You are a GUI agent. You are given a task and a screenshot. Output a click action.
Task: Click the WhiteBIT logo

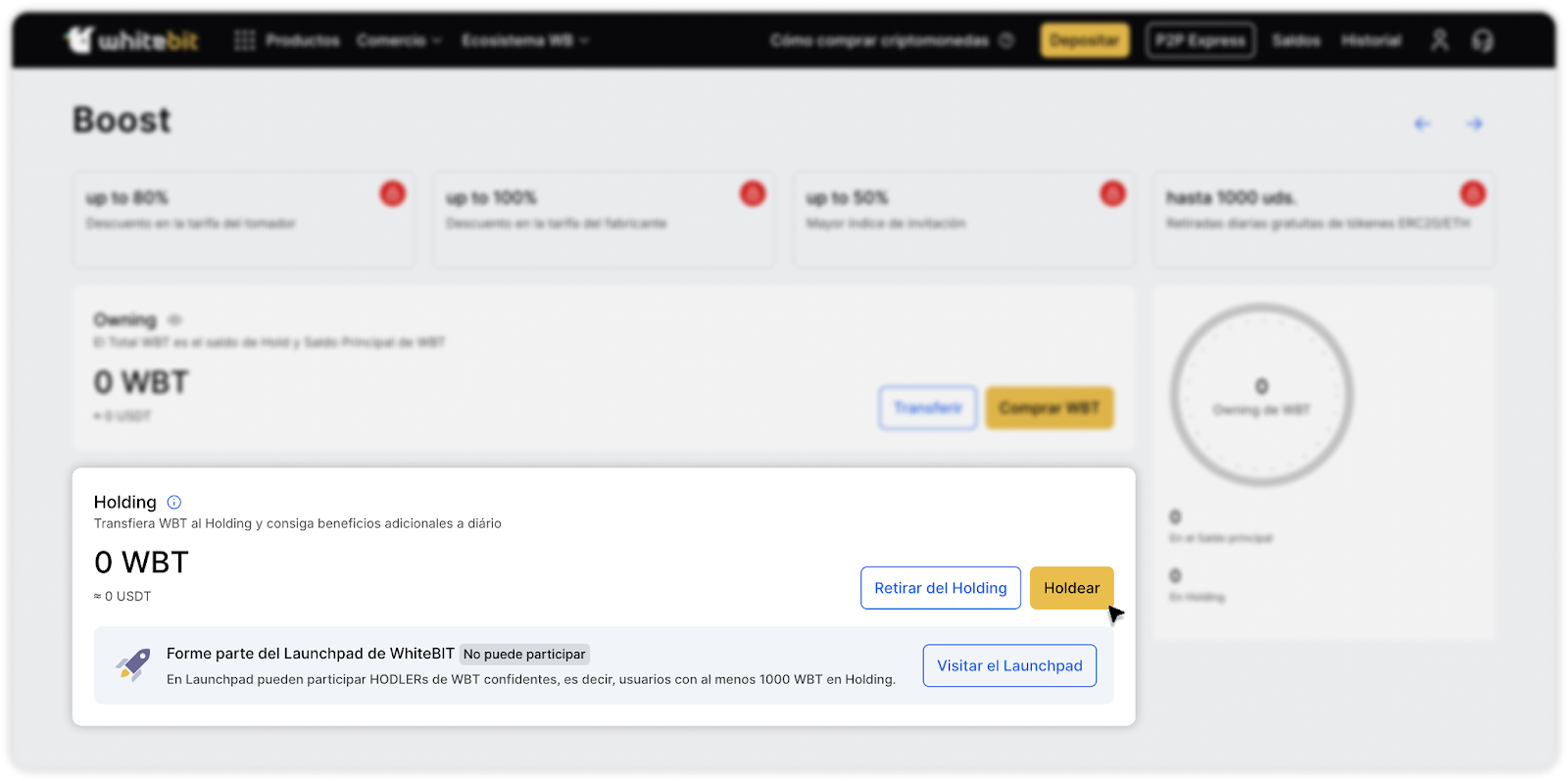[131, 40]
